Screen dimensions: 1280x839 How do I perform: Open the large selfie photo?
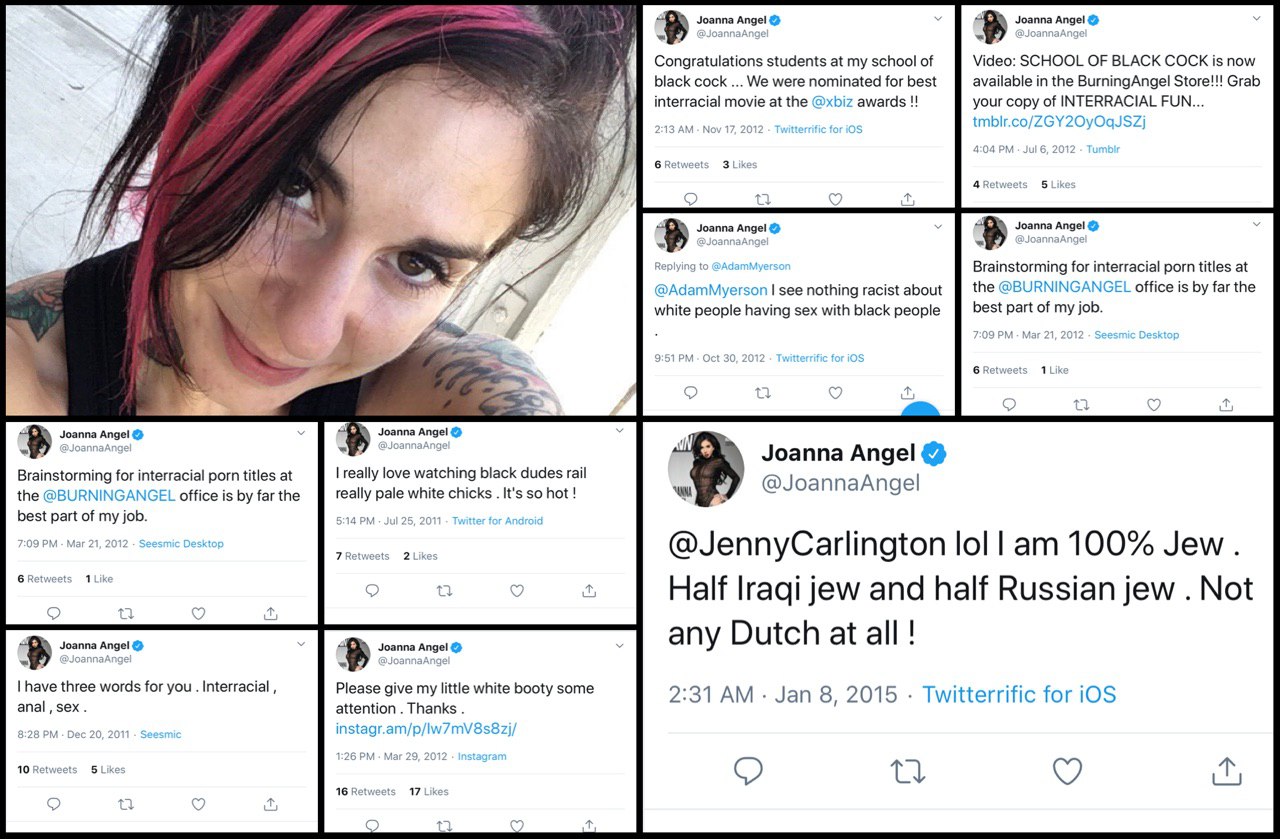320,210
